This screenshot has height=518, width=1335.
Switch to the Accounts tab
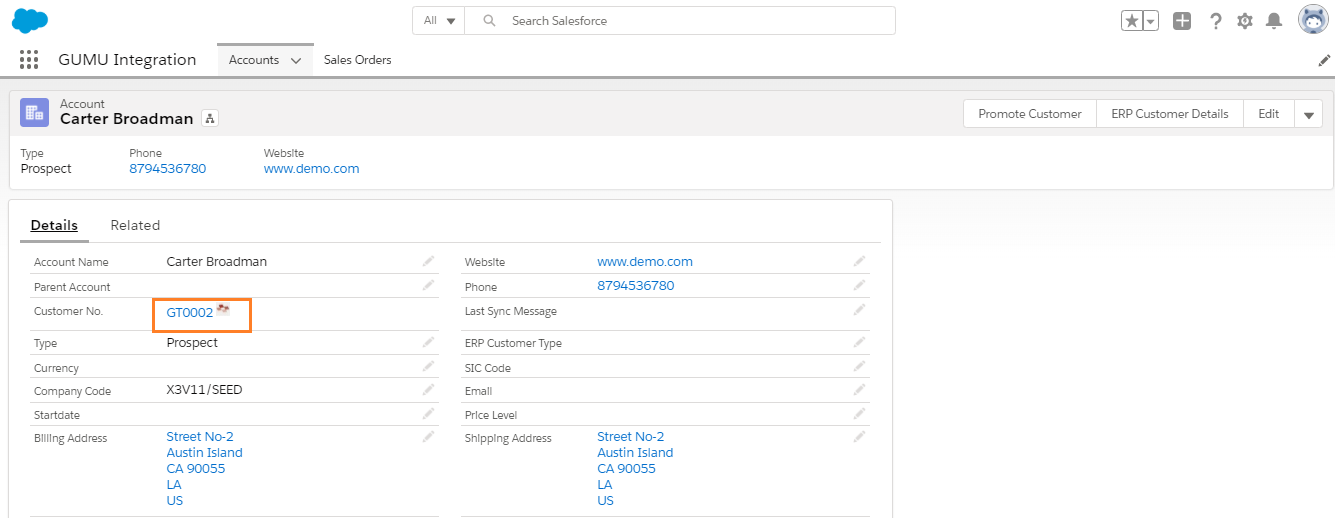coord(254,60)
